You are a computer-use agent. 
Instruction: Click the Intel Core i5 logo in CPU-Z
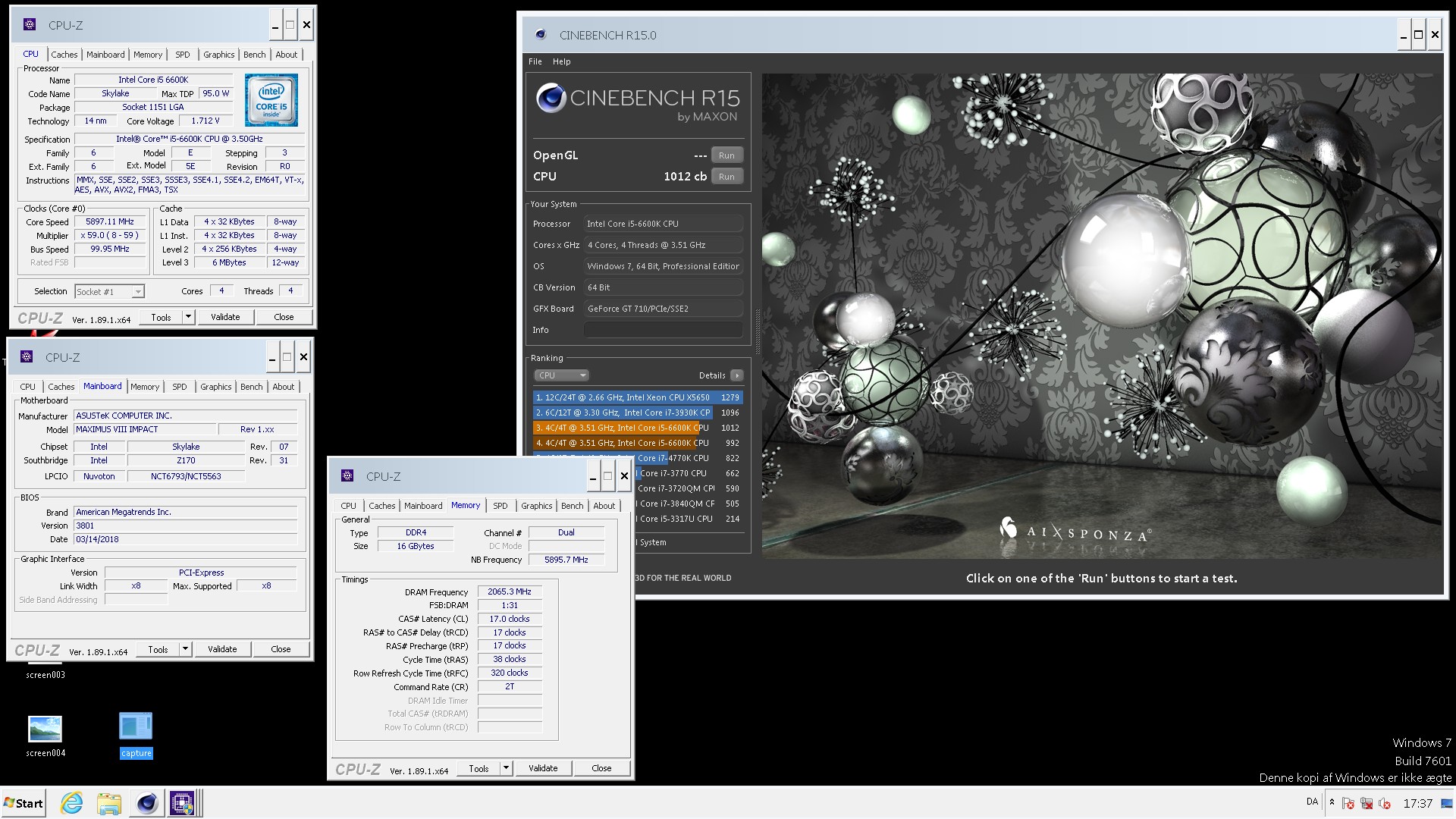click(x=271, y=100)
